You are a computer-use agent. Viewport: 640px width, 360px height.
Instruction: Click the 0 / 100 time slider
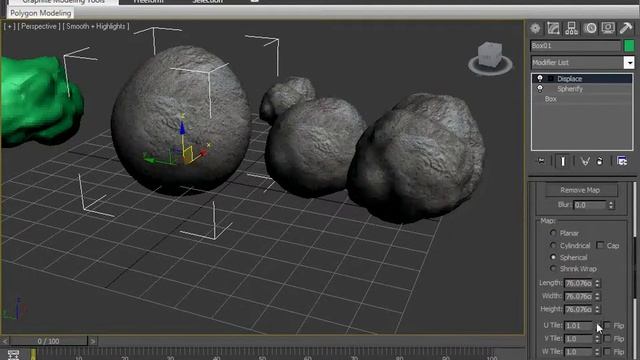click(49, 341)
